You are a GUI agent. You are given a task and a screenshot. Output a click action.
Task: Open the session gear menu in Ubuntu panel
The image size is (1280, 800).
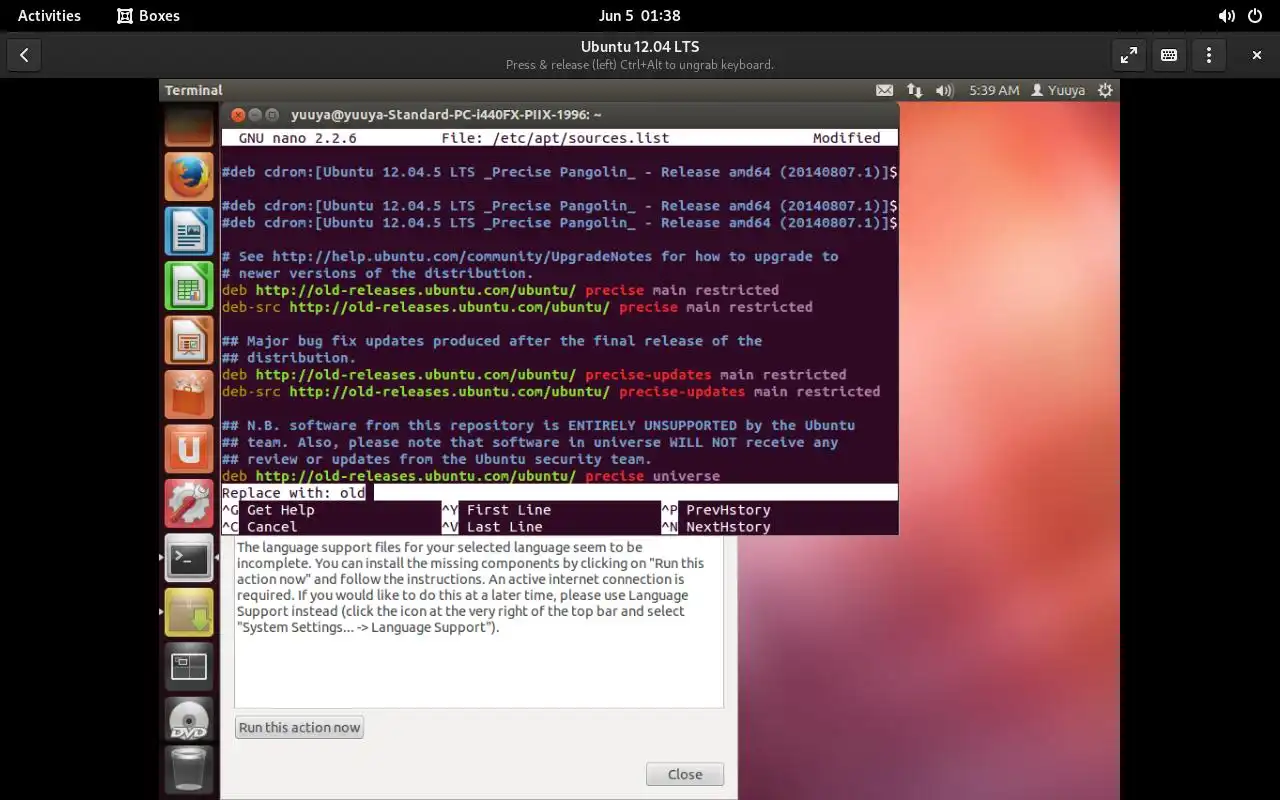1105,90
